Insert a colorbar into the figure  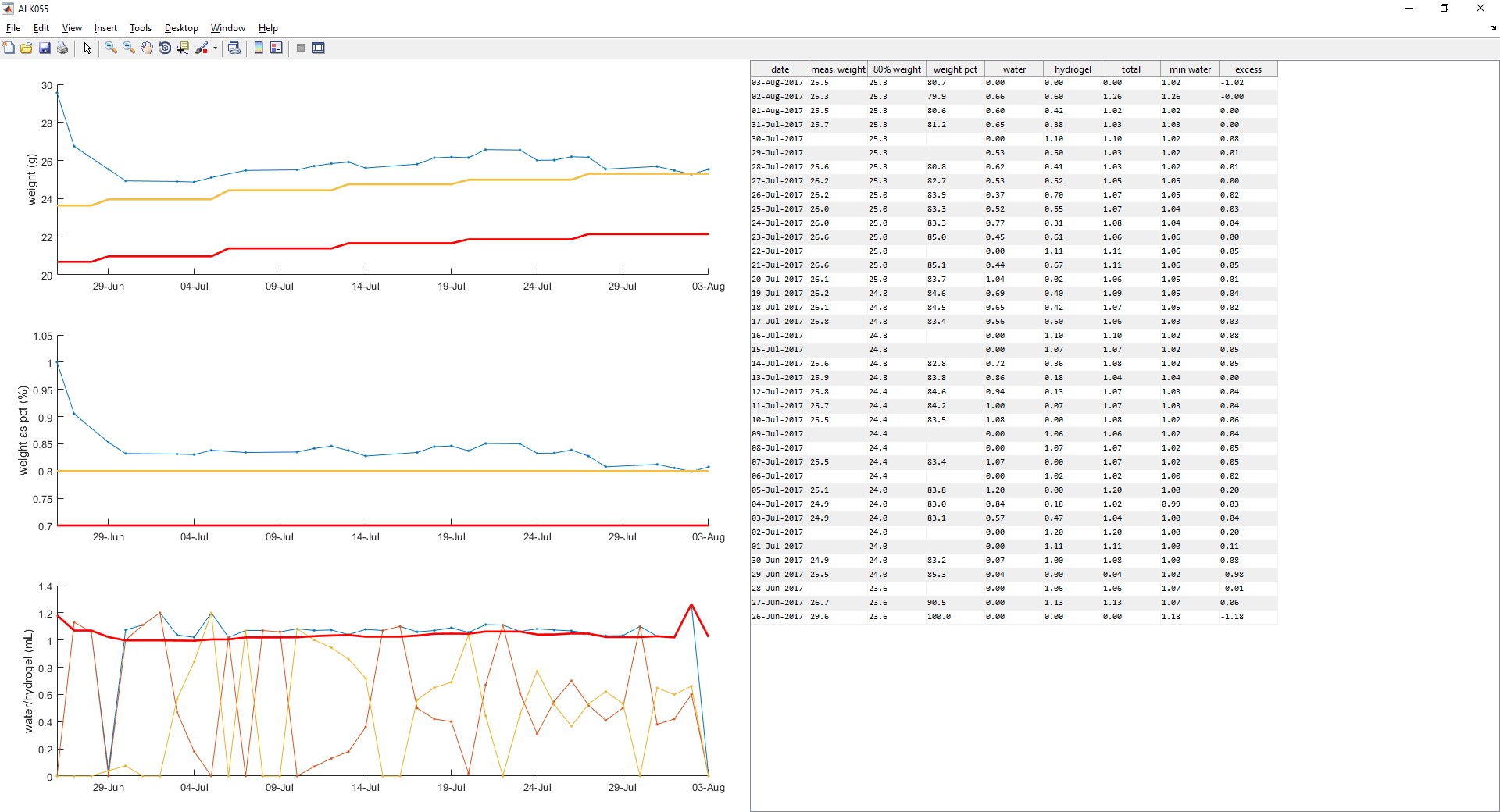tap(259, 48)
